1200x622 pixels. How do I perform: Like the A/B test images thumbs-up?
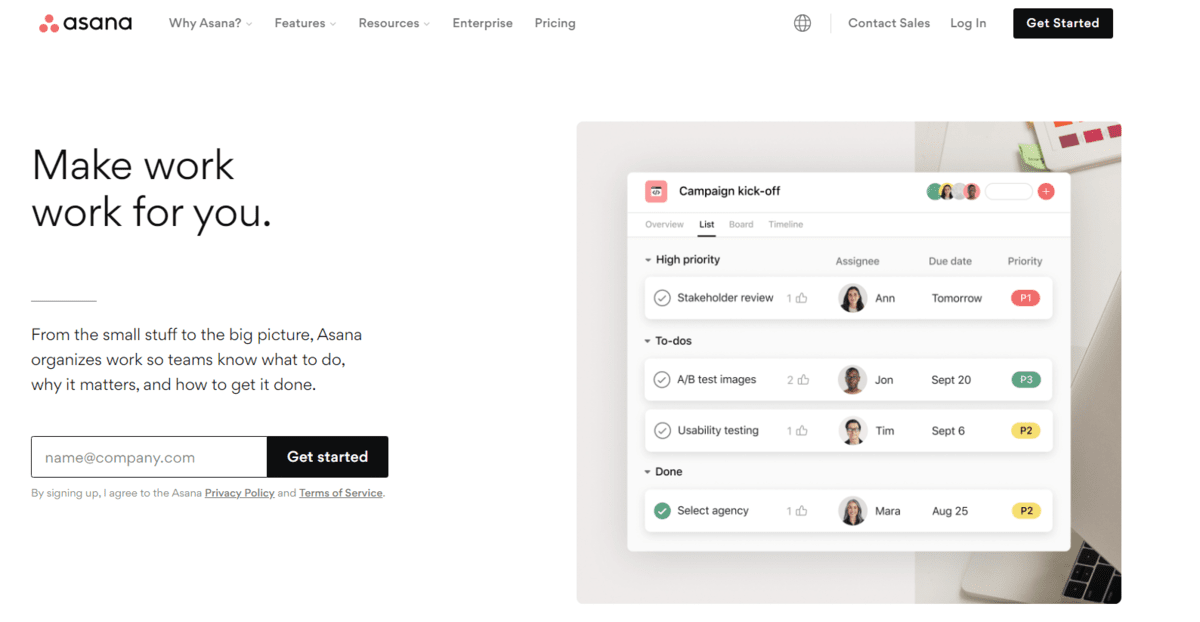[x=803, y=380]
